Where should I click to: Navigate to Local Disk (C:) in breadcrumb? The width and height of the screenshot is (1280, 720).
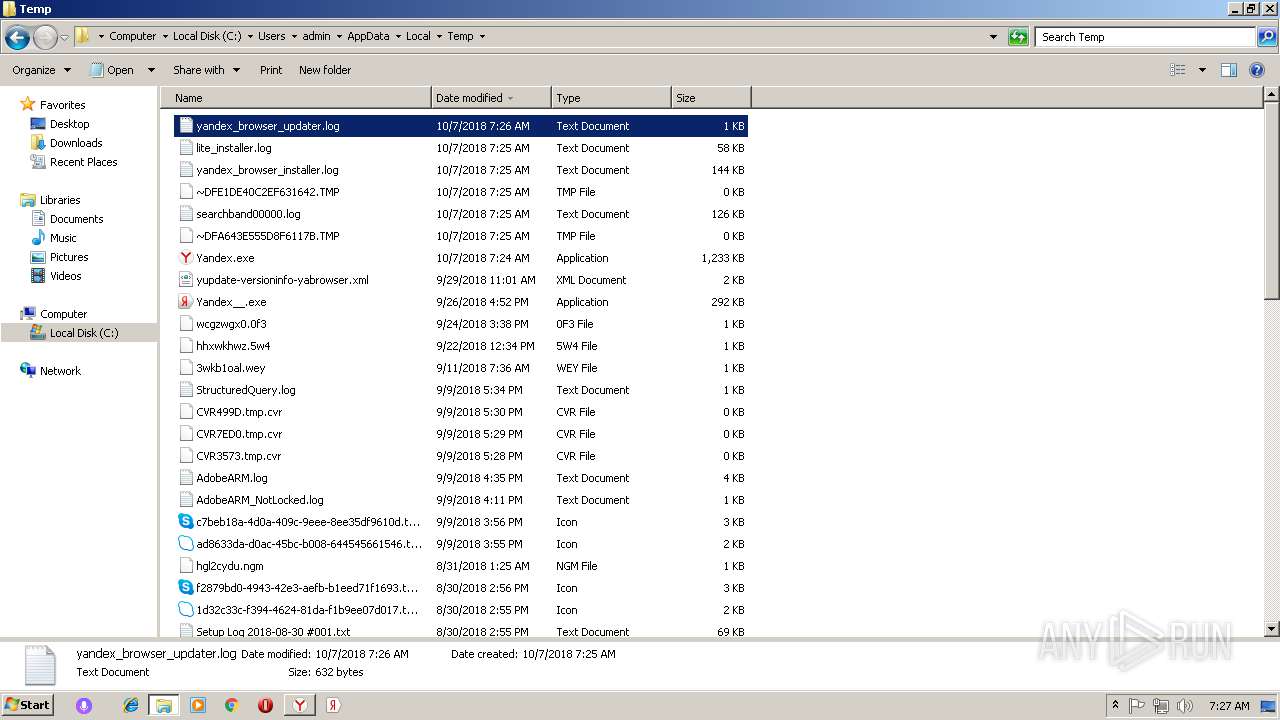coord(207,36)
